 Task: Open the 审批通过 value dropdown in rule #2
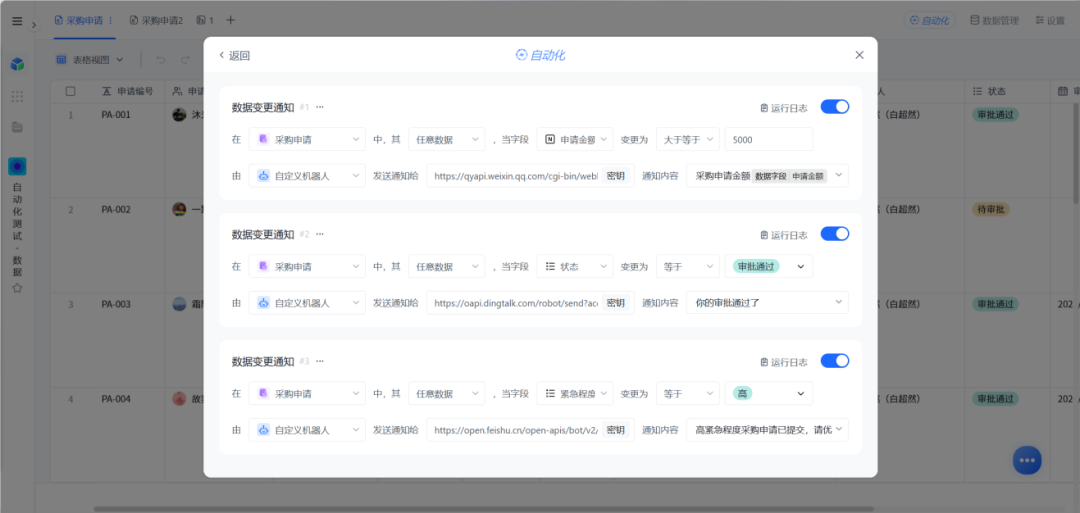click(x=769, y=266)
